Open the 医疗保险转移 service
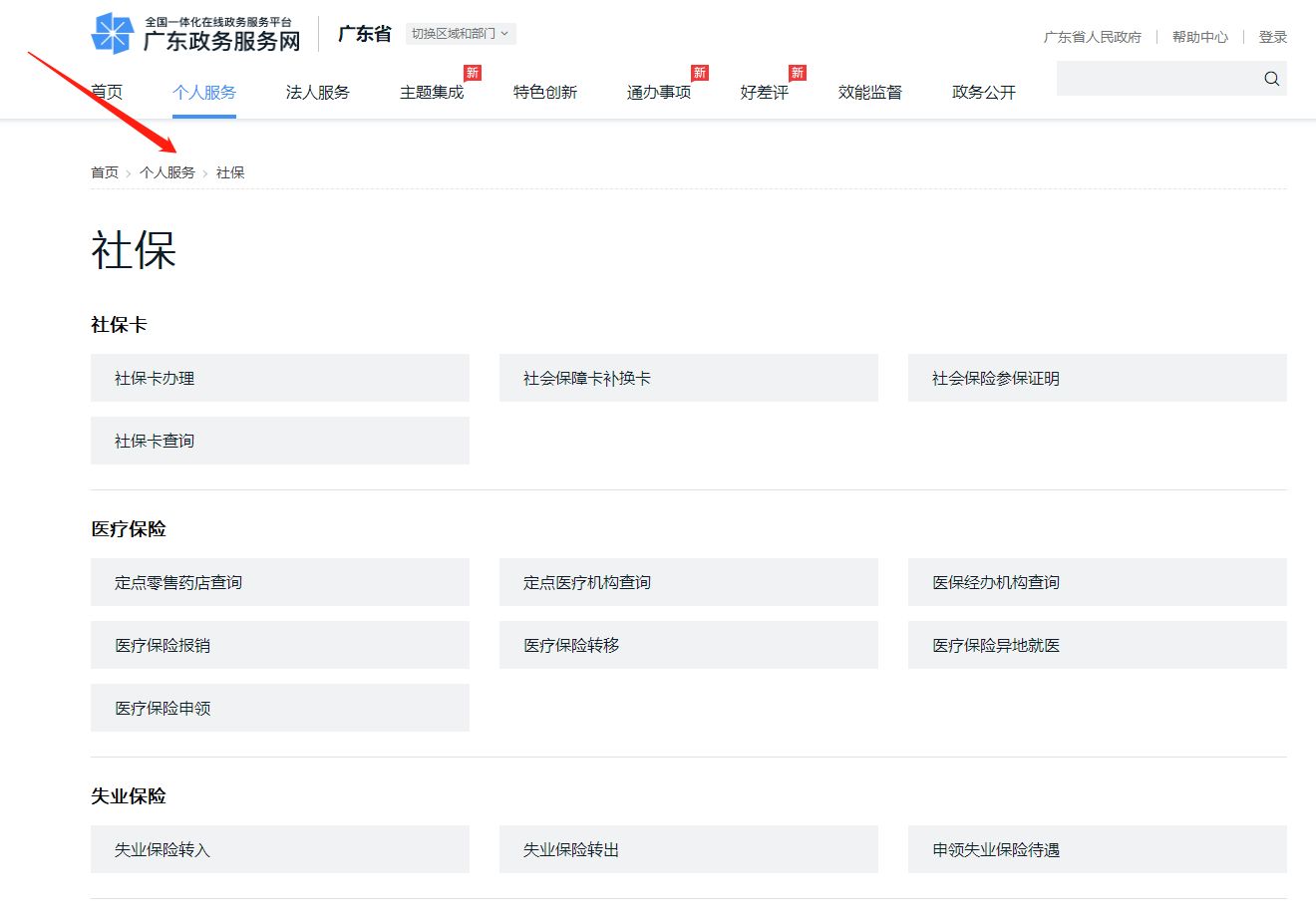This screenshot has width=1316, height=924. tap(689, 645)
